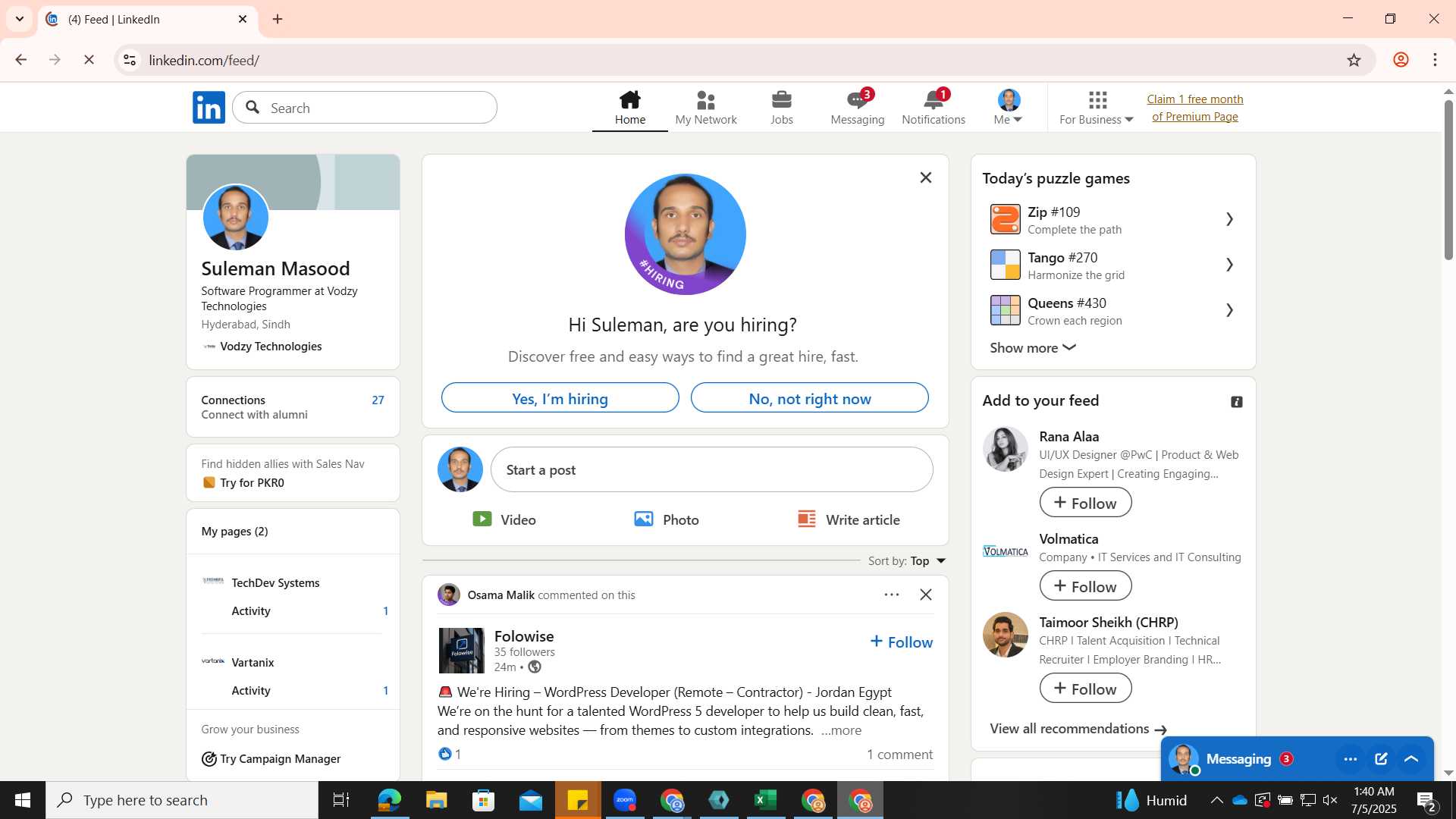1456x819 pixels.
Task: Click the like reaction count icon
Action: [x=445, y=754]
